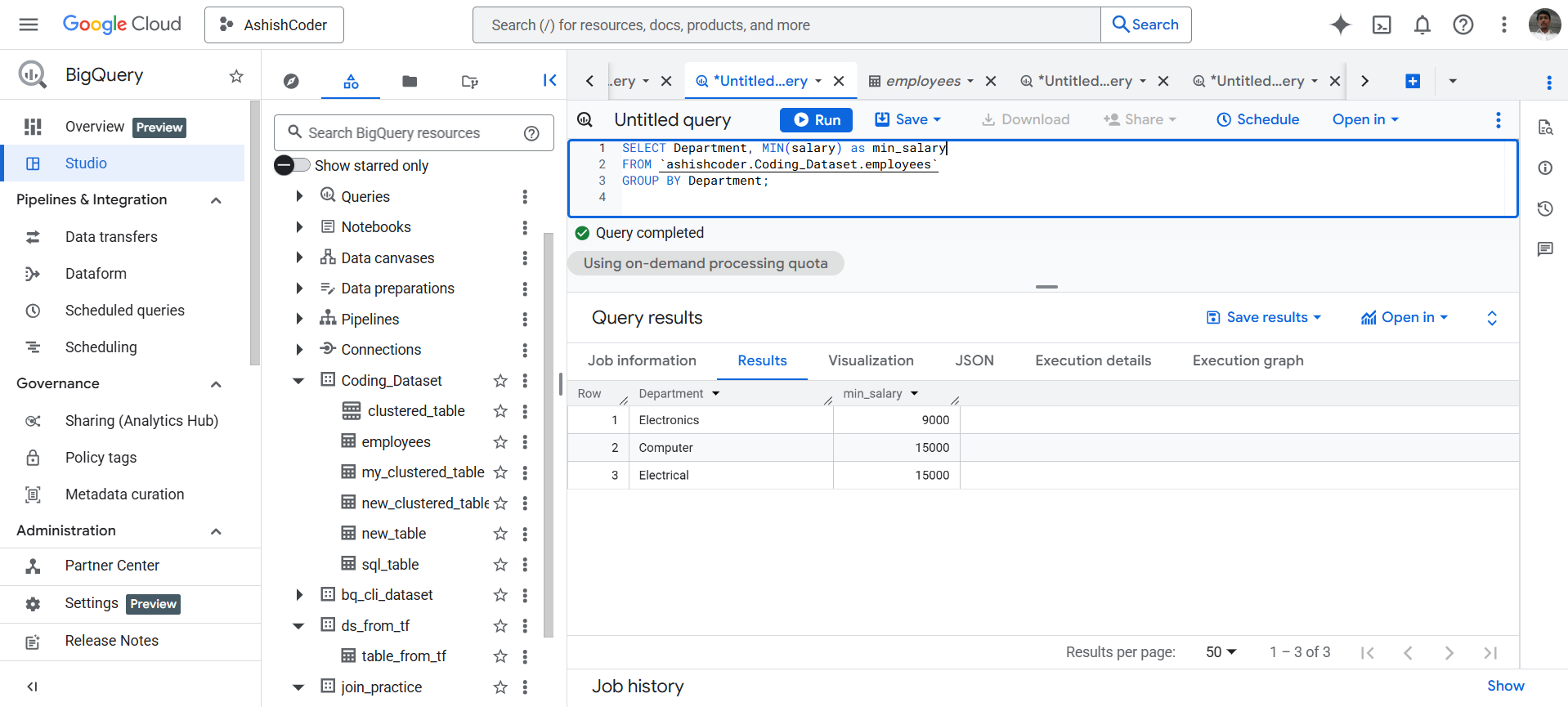Screen dimensions: 1568x707
Task: Open Execution details tab
Action: 1093,360
